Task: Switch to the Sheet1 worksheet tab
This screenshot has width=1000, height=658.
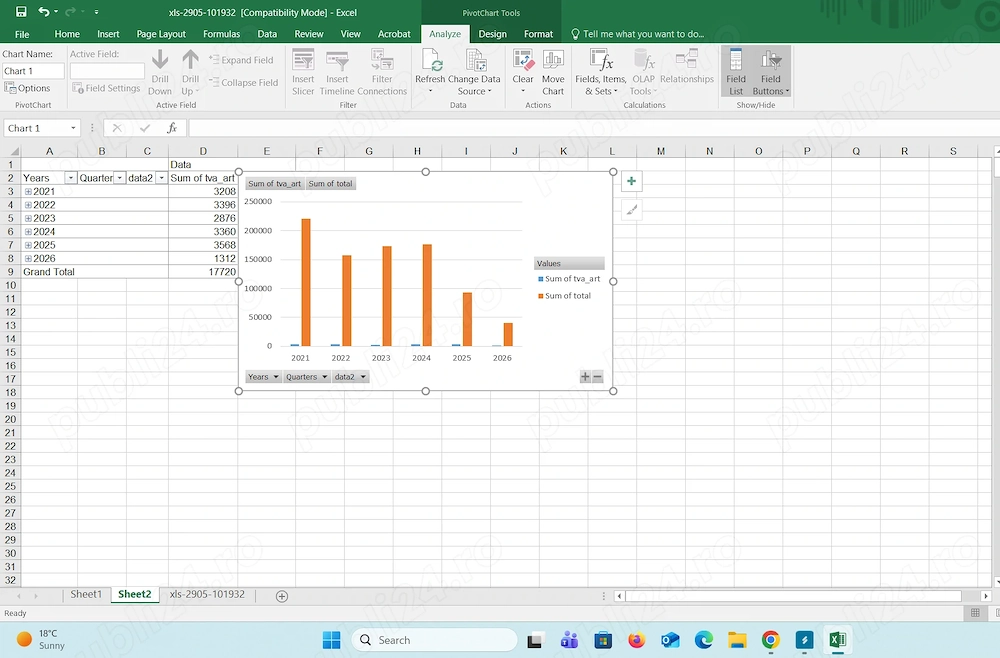Action: (x=86, y=594)
